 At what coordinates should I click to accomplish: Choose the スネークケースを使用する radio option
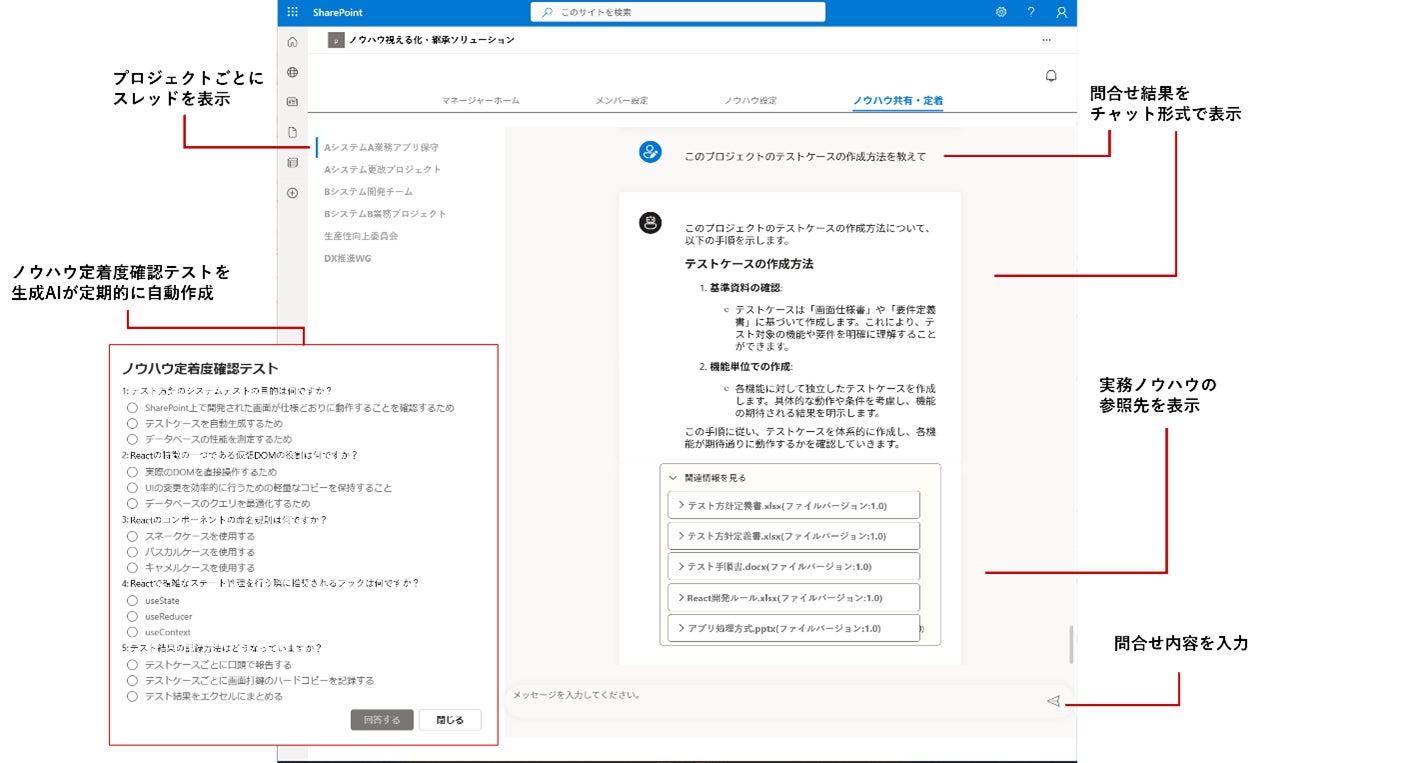click(132, 536)
